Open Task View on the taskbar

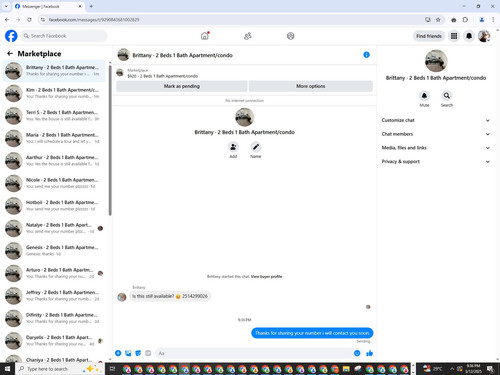coord(112,369)
